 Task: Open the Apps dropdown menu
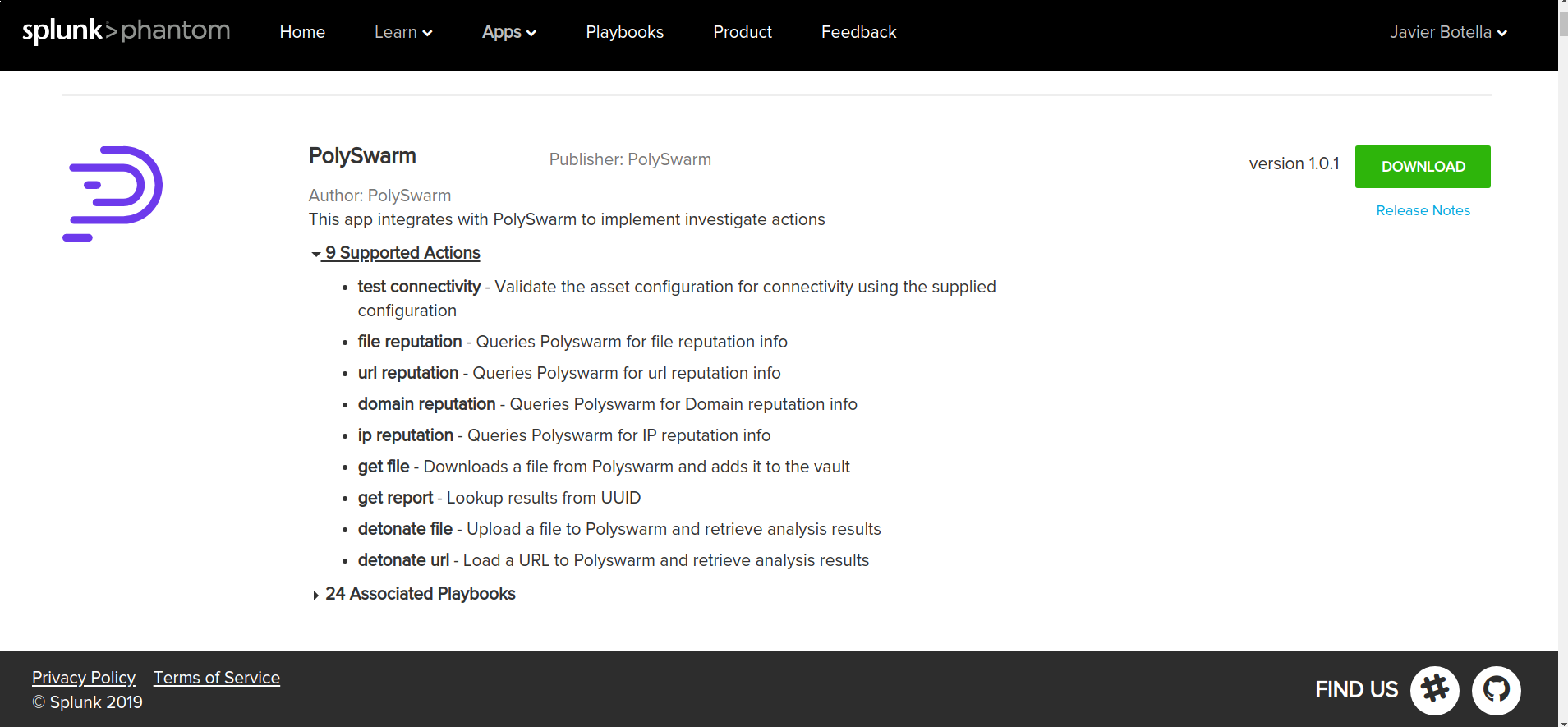coord(509,32)
